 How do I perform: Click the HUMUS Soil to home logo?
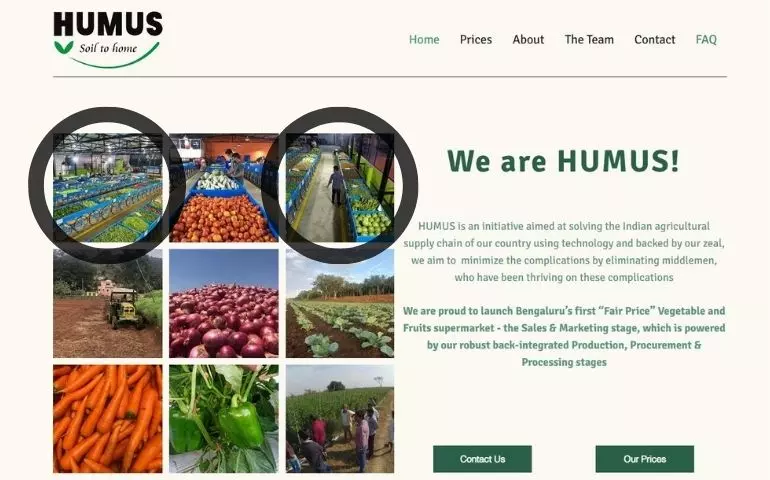(x=108, y=39)
